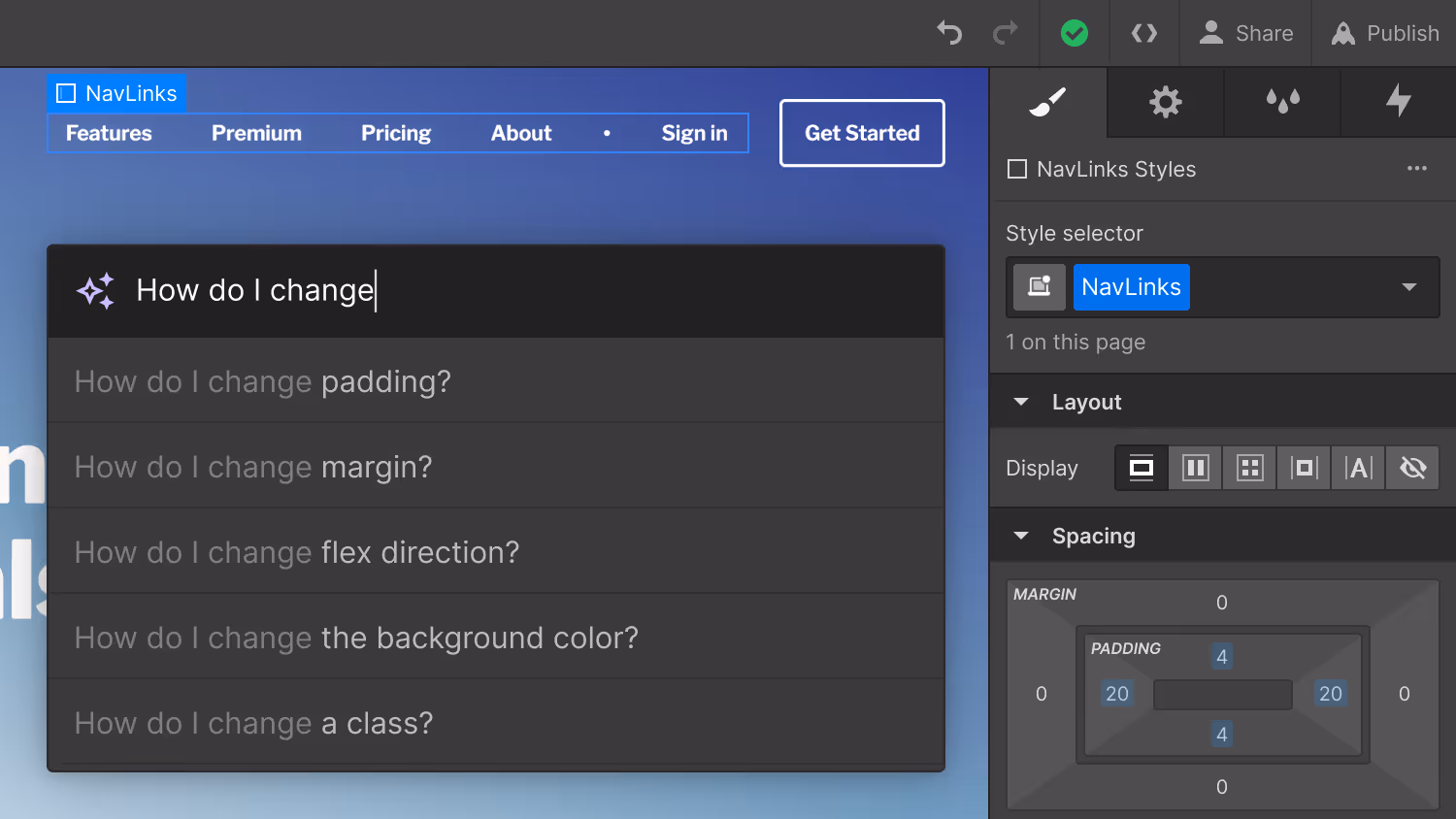Image resolution: width=1456 pixels, height=819 pixels.
Task: Click the 'How do I change' search field
Action: tap(496, 291)
